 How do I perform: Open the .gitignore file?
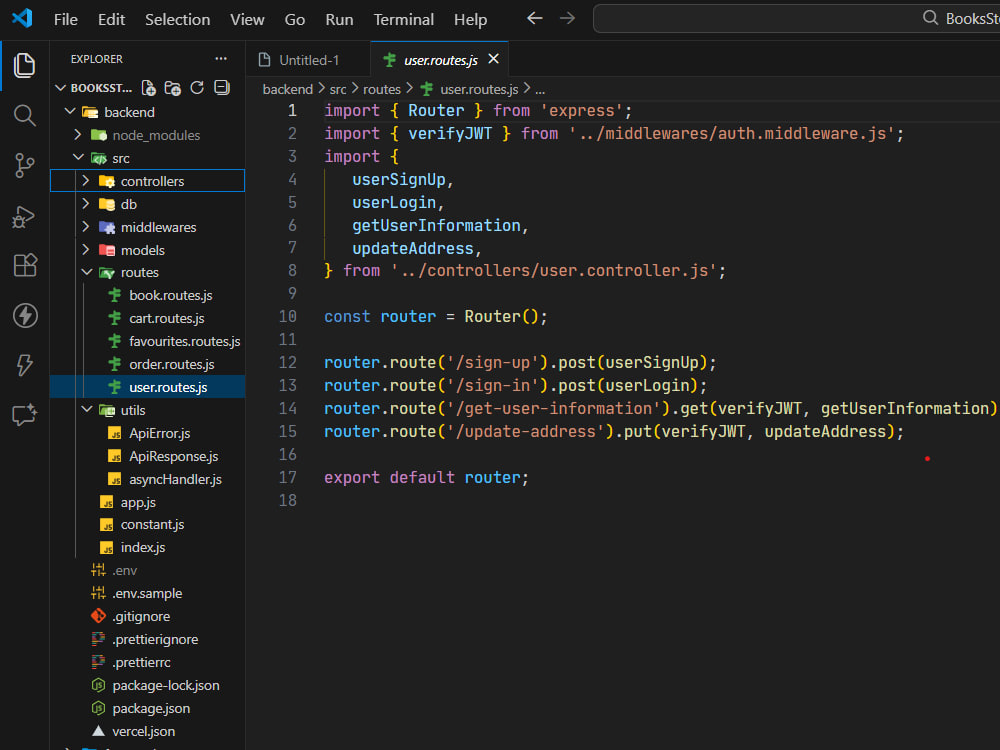click(x=147, y=616)
